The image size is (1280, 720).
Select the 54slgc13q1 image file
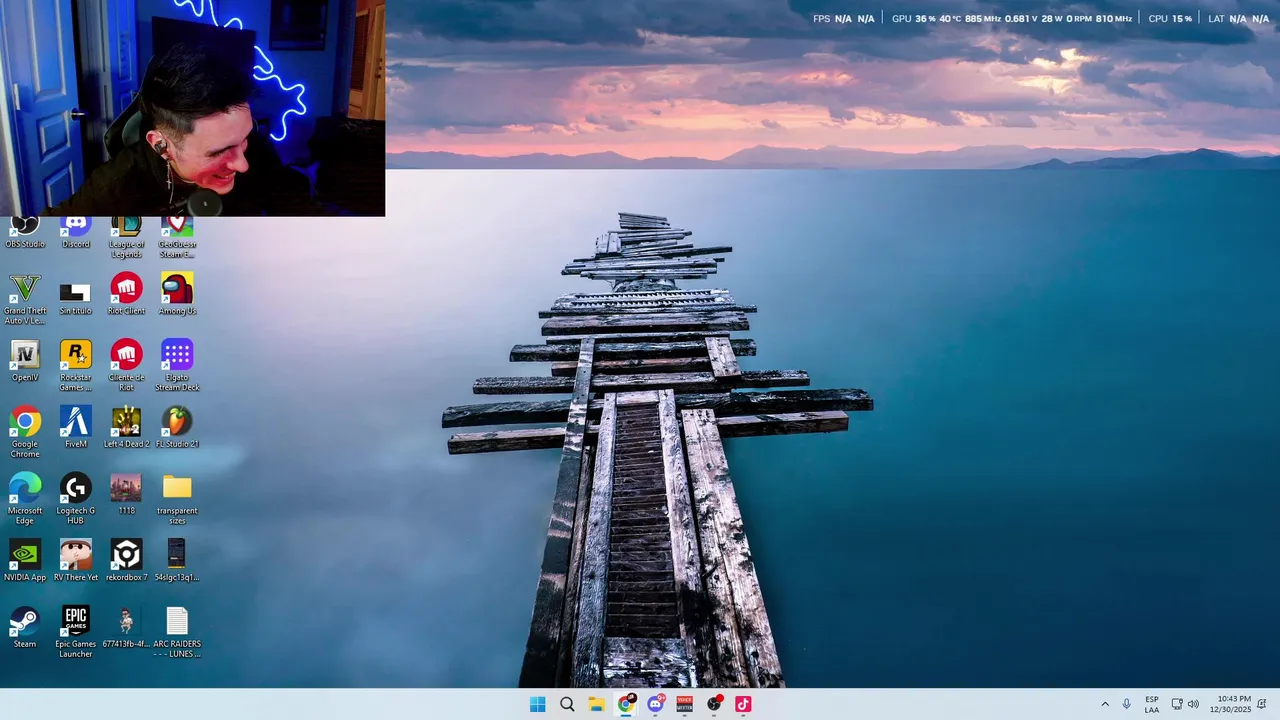click(x=177, y=561)
